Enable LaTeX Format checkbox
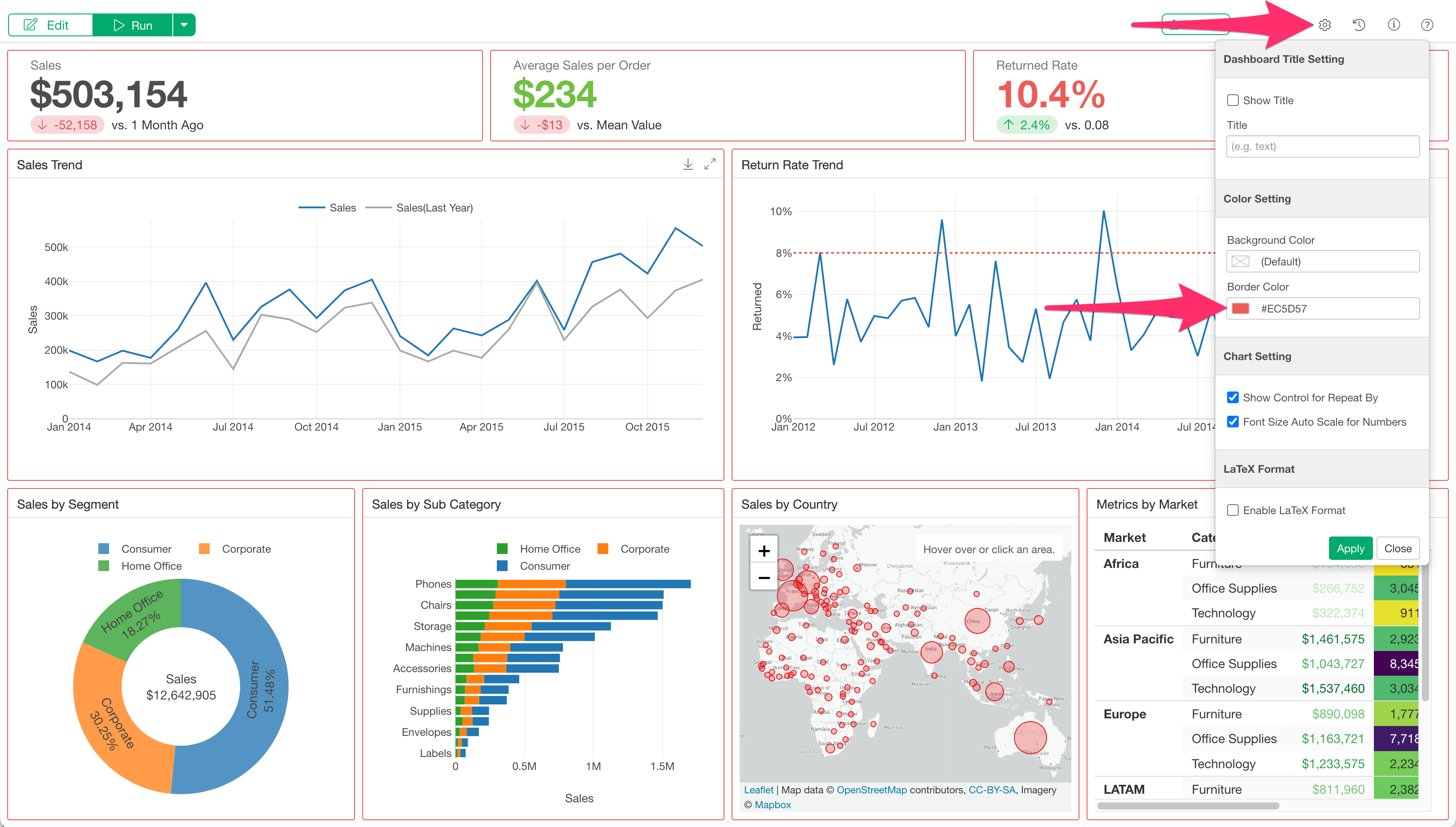The width and height of the screenshot is (1456, 827). pyautogui.click(x=1232, y=510)
